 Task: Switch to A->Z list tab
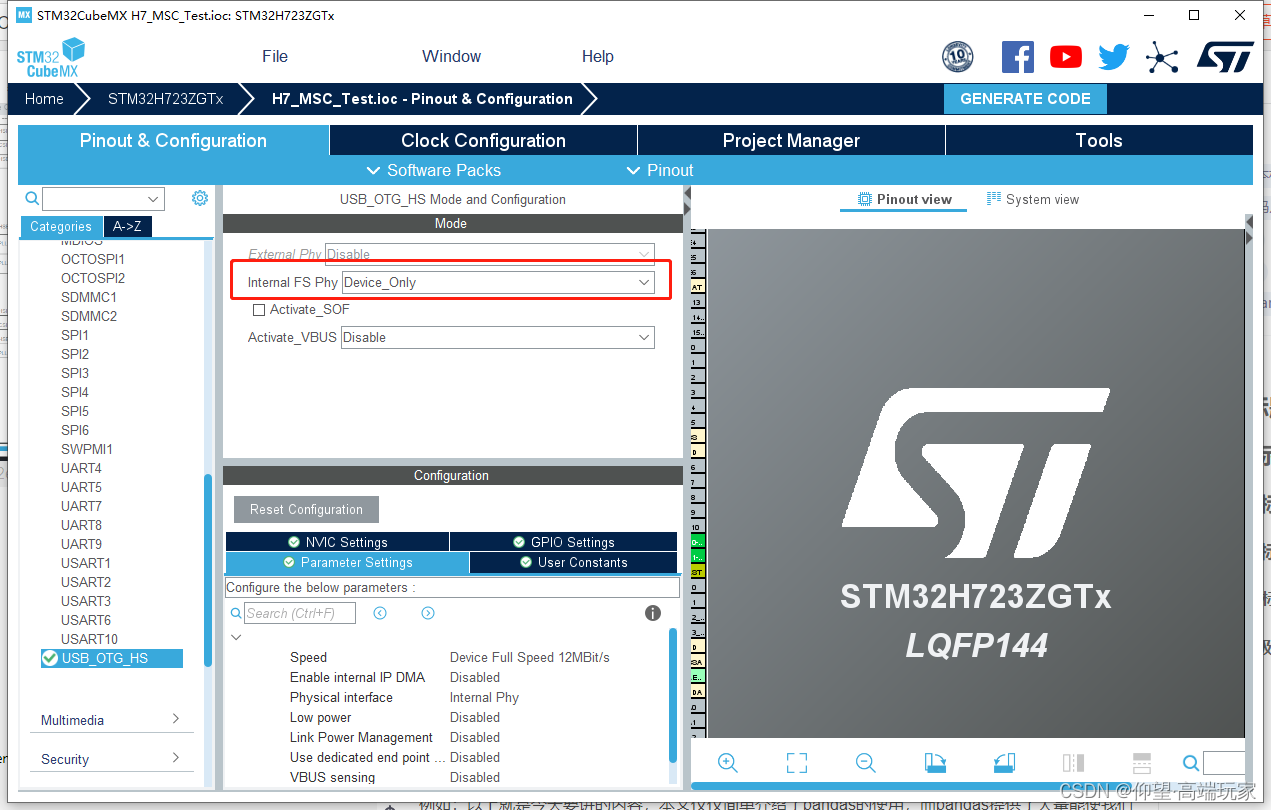[127, 226]
